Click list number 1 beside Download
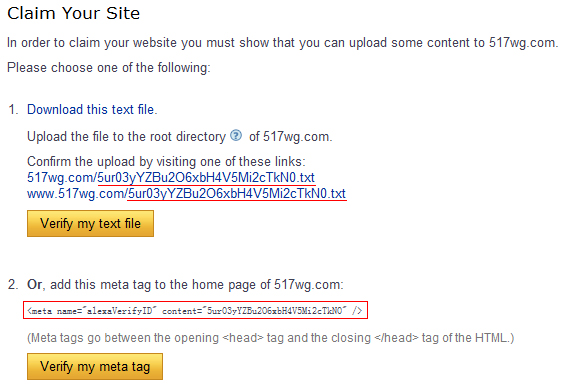The width and height of the screenshot is (562, 385). (x=13, y=109)
